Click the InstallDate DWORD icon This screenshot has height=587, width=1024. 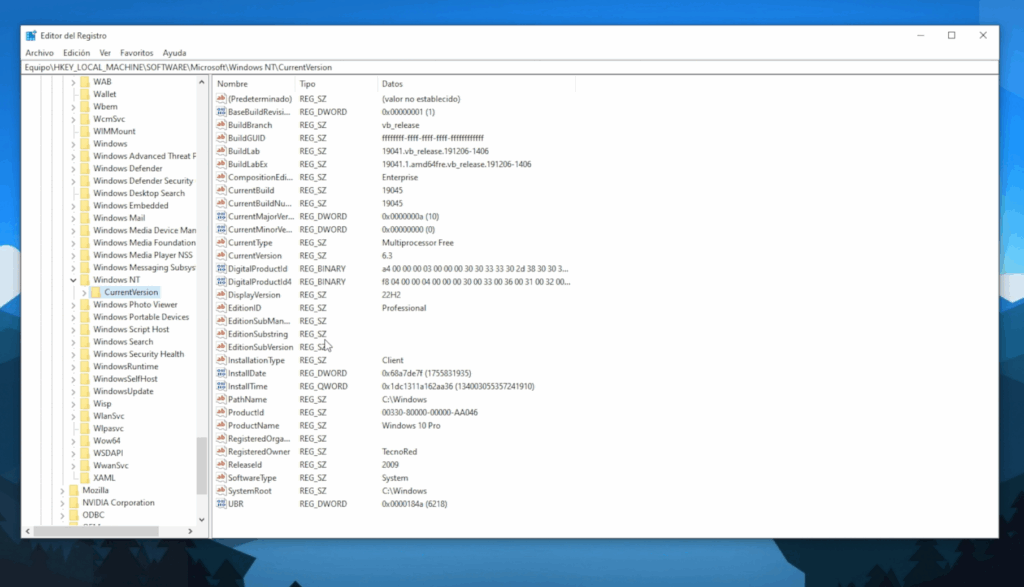(x=221, y=373)
